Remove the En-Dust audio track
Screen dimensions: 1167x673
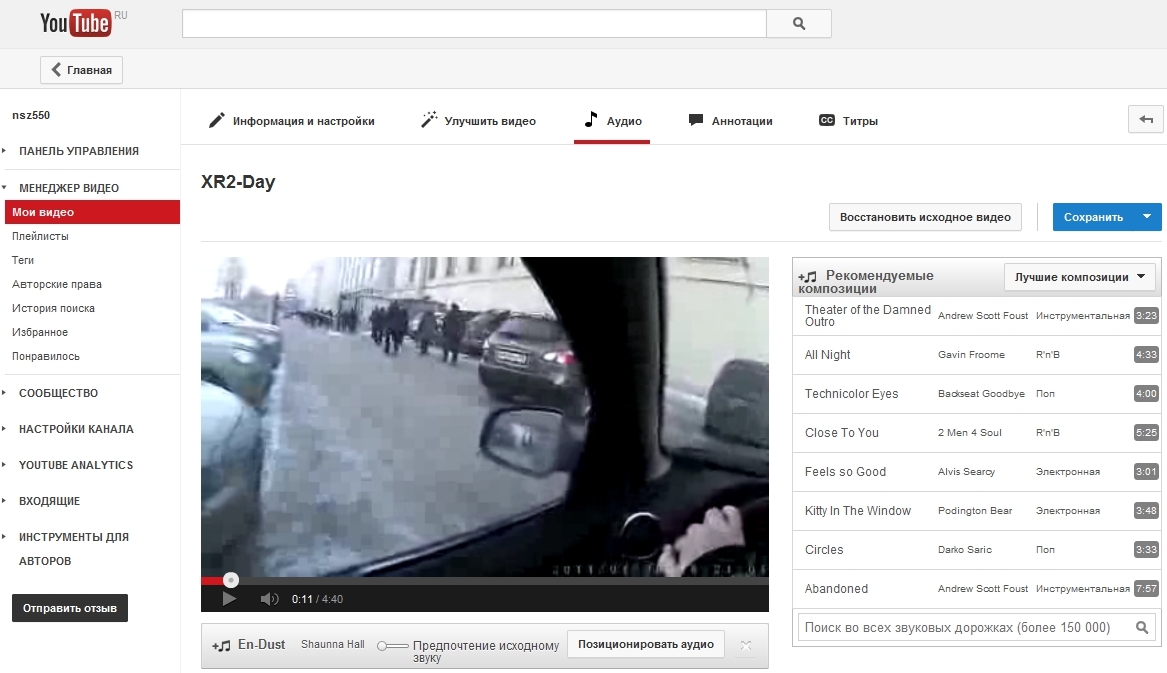point(746,646)
